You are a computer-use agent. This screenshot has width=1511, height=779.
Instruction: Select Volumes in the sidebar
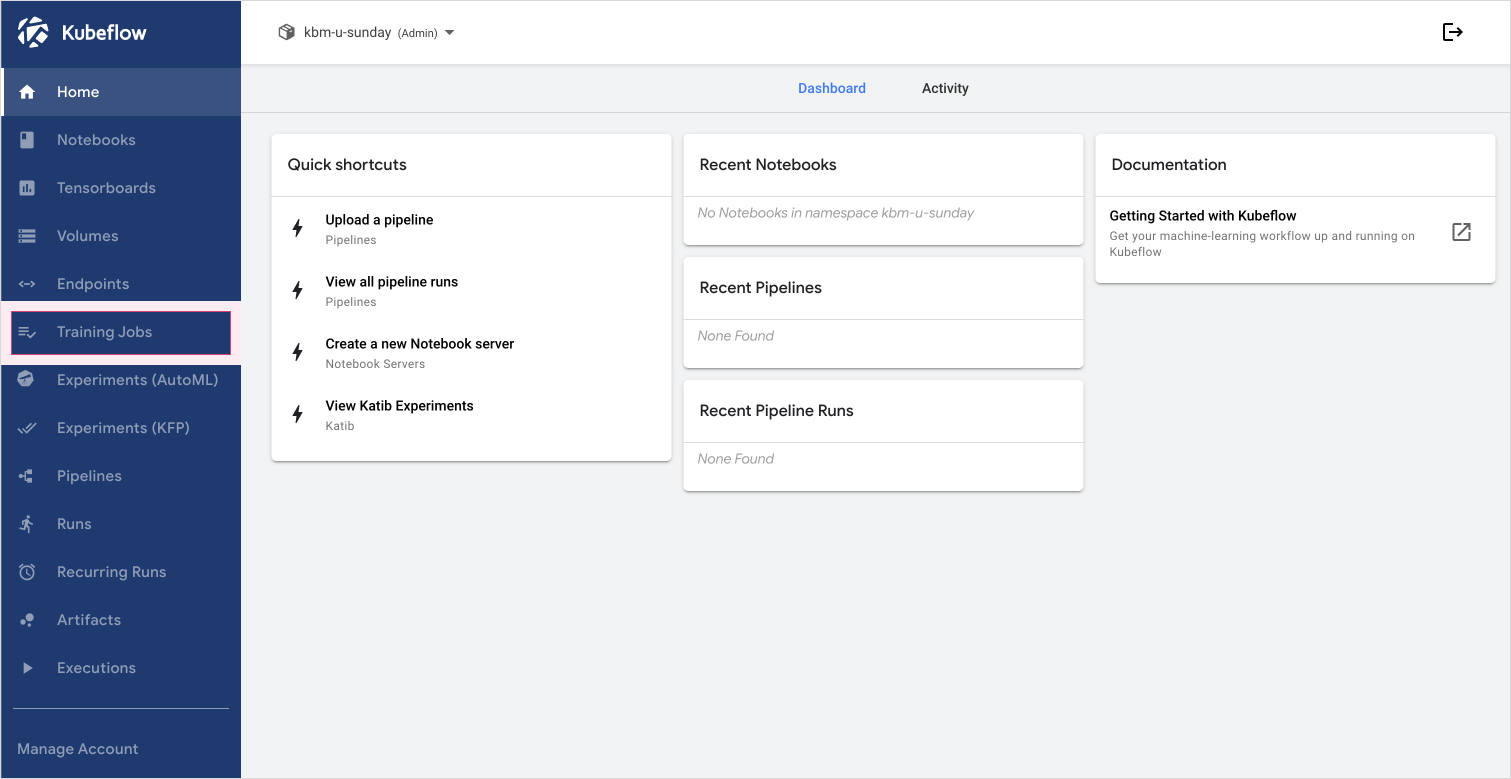coord(121,236)
